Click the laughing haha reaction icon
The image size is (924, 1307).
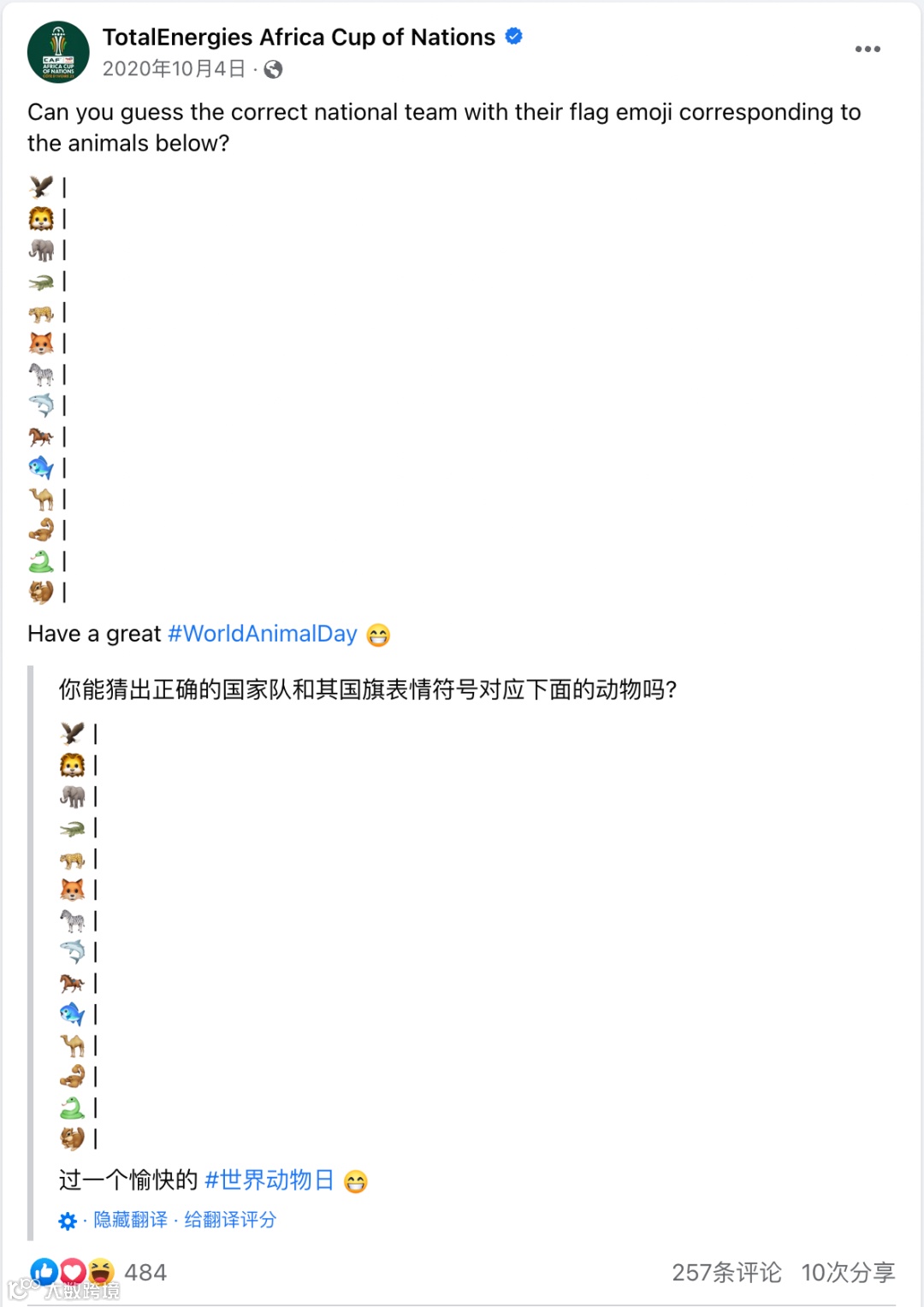(x=101, y=1272)
